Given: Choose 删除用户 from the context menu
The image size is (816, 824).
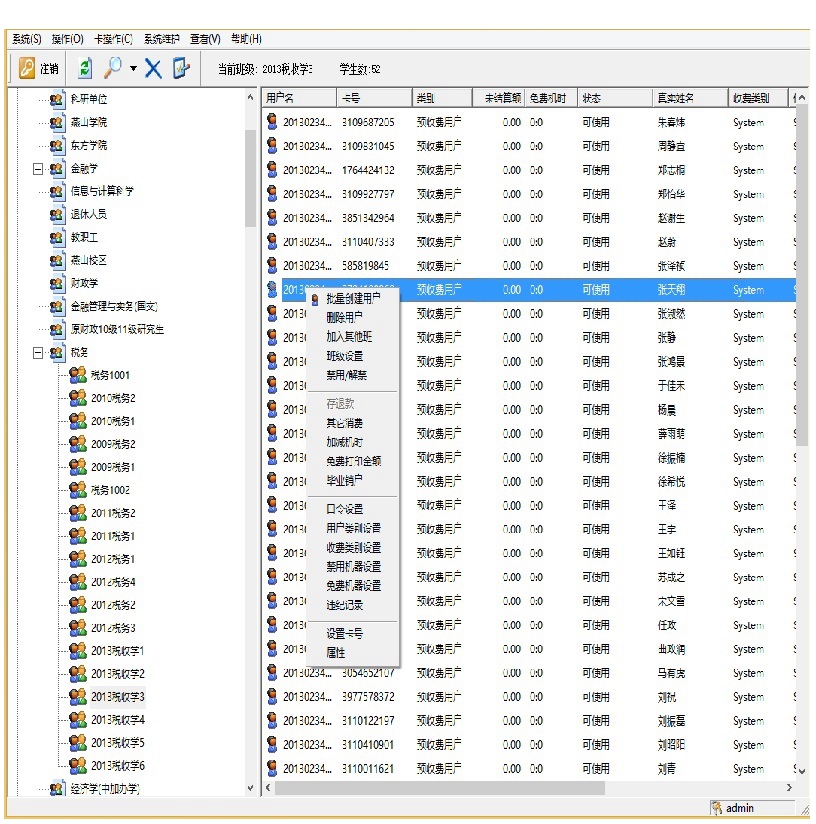Looking at the screenshot, I should 345,317.
